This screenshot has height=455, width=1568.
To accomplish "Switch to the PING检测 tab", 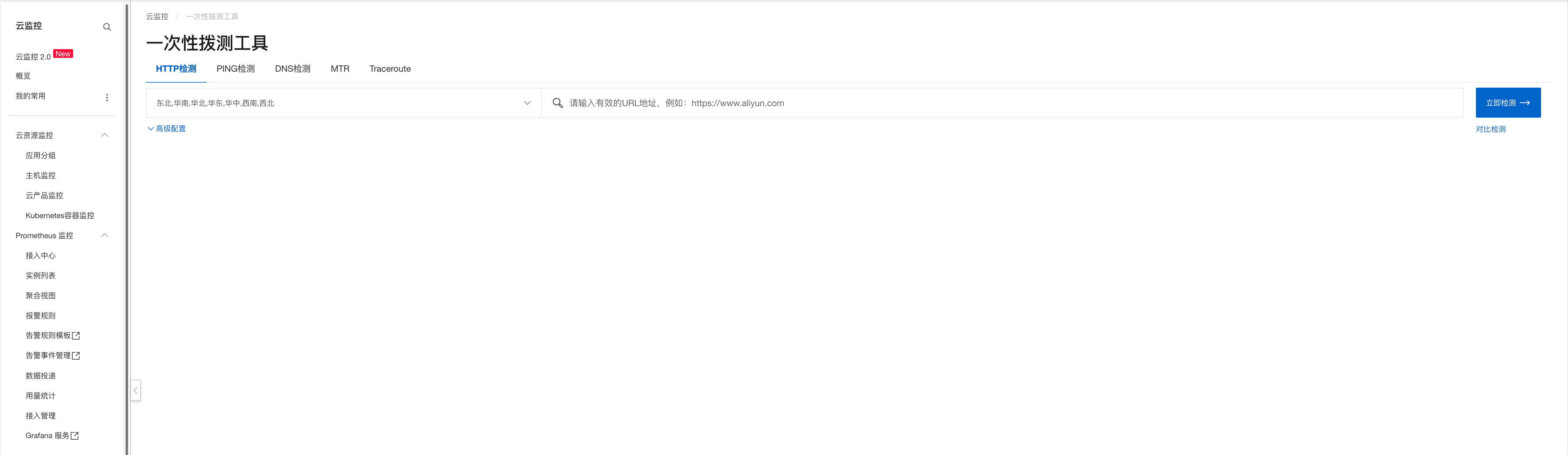I will 235,69.
